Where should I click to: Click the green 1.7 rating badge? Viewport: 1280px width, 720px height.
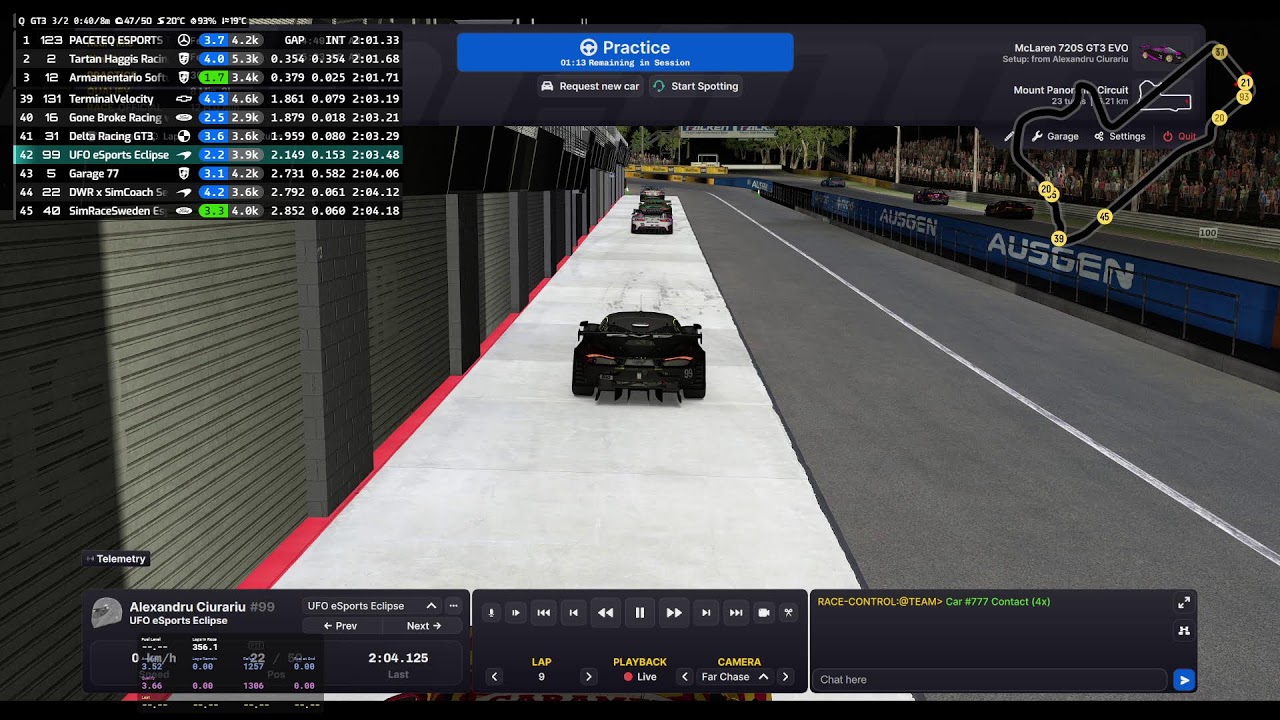[x=213, y=78]
